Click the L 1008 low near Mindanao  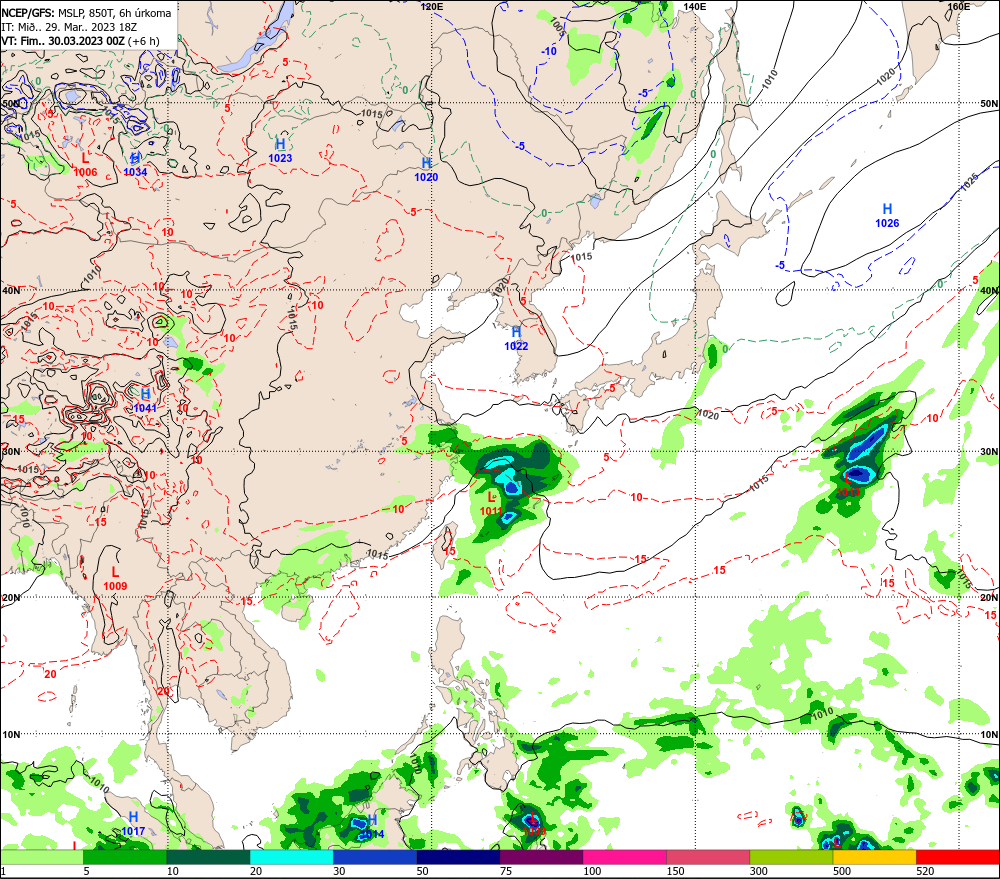pyautogui.click(x=534, y=824)
